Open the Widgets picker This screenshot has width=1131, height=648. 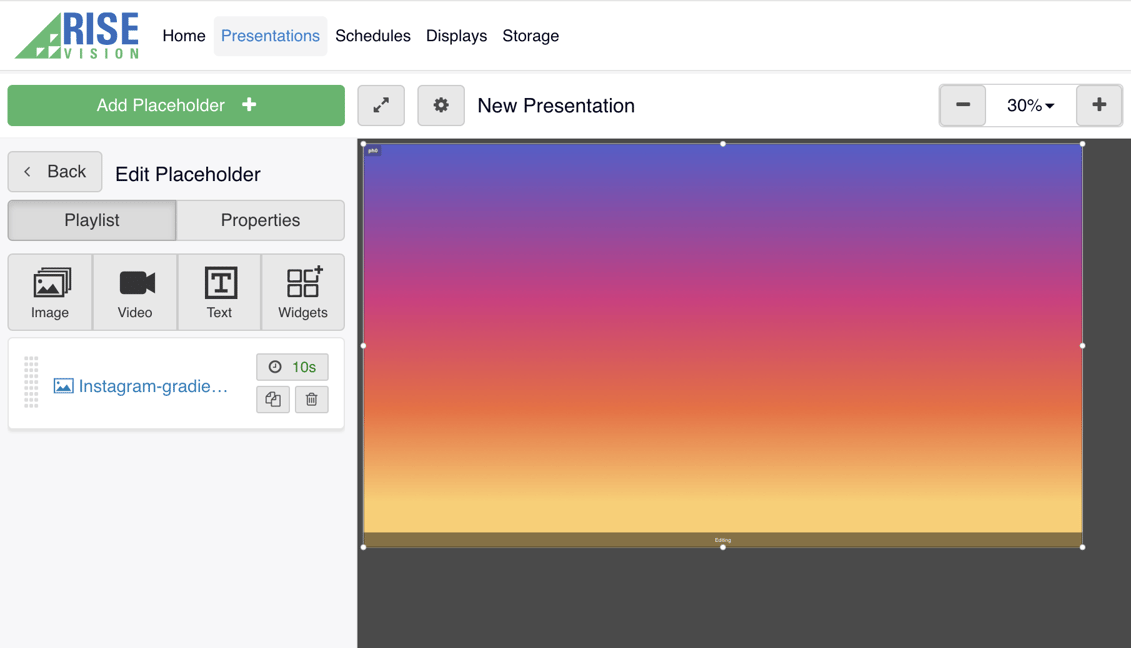302,291
